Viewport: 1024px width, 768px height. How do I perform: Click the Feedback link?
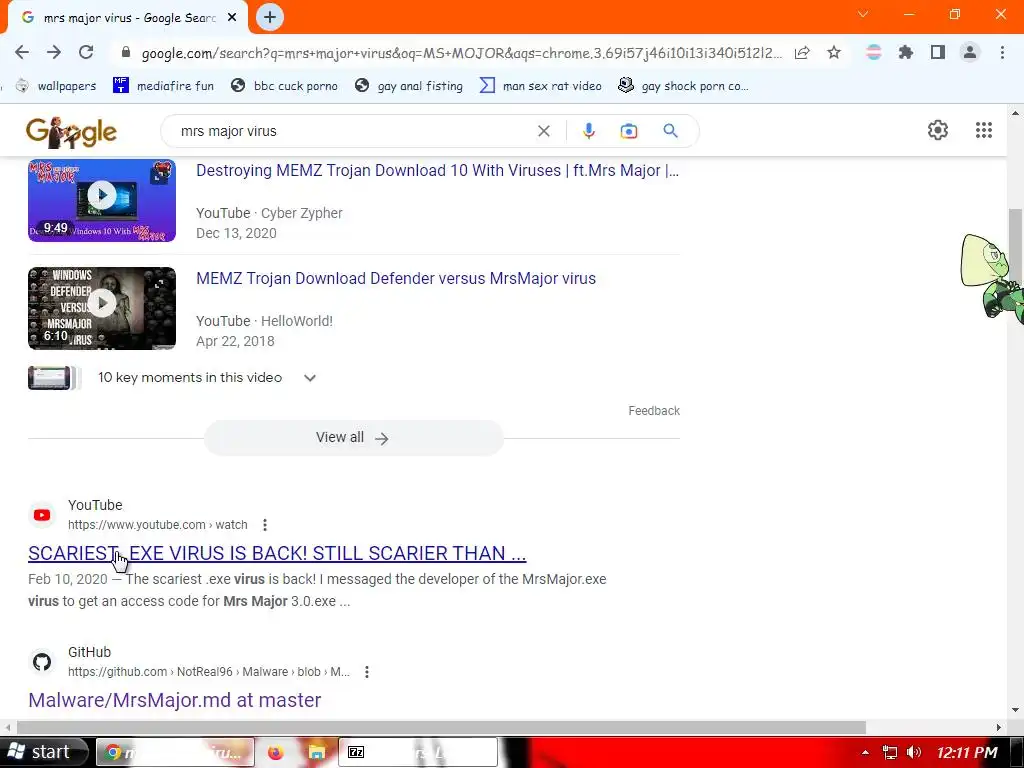click(654, 411)
